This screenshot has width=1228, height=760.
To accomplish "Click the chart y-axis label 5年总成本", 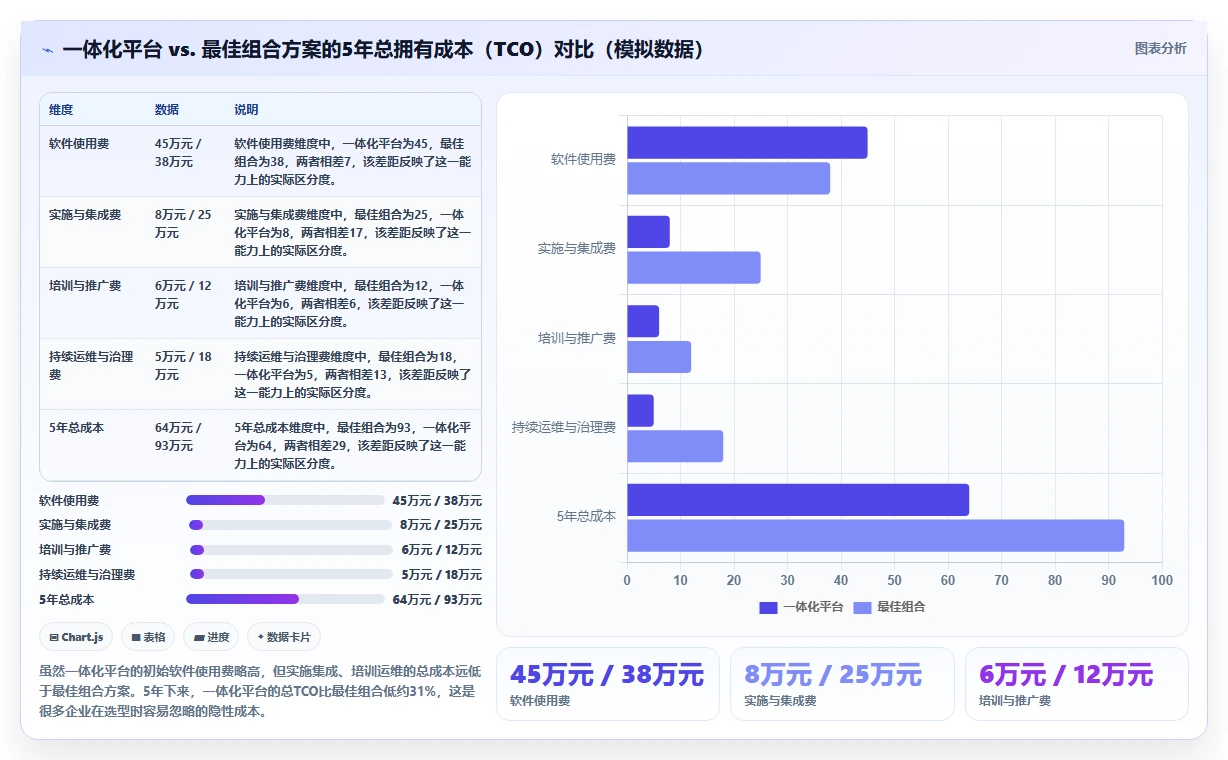I will 586,516.
